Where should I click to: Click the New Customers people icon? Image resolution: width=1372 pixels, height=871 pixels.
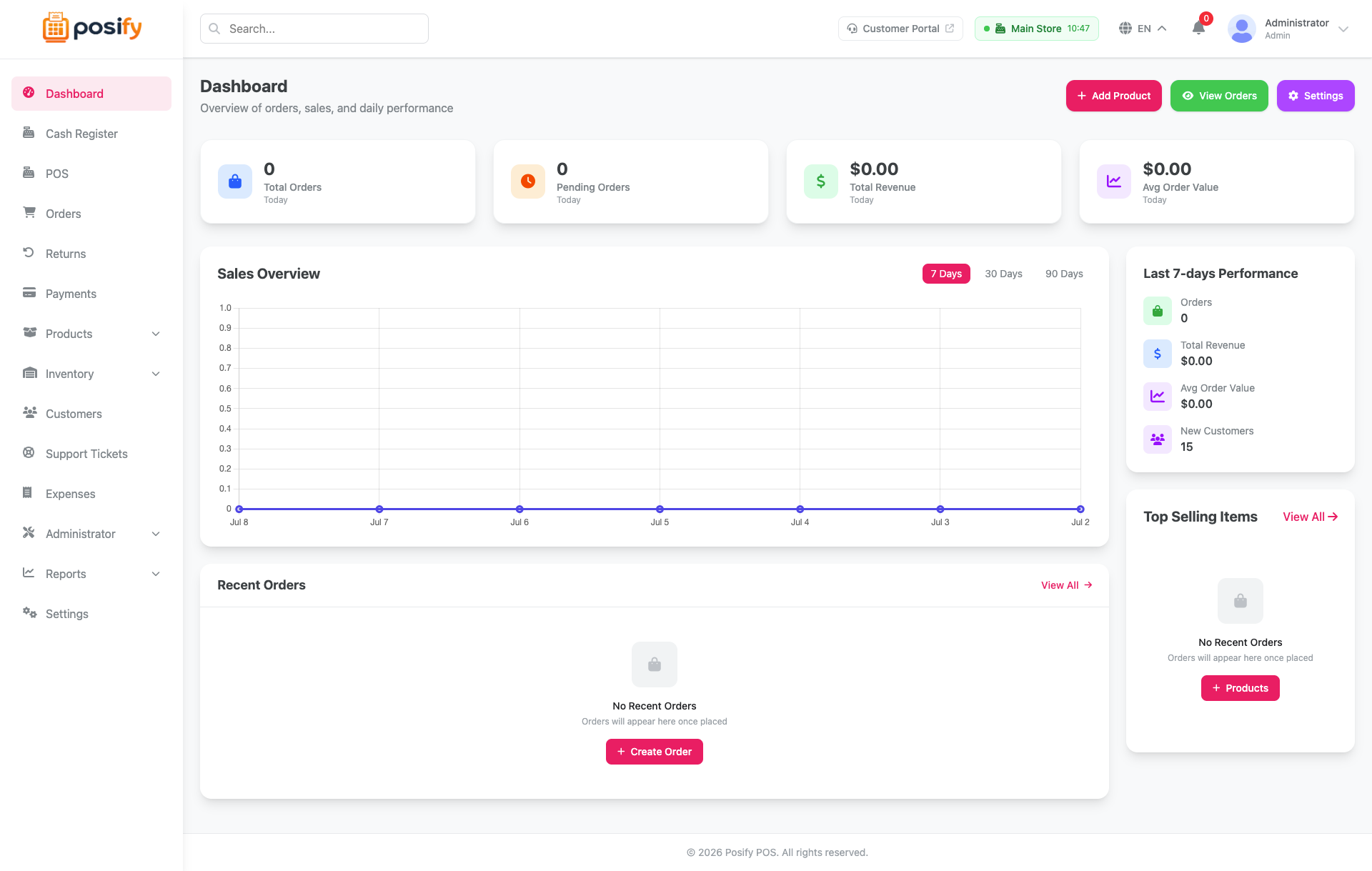[x=1158, y=439]
